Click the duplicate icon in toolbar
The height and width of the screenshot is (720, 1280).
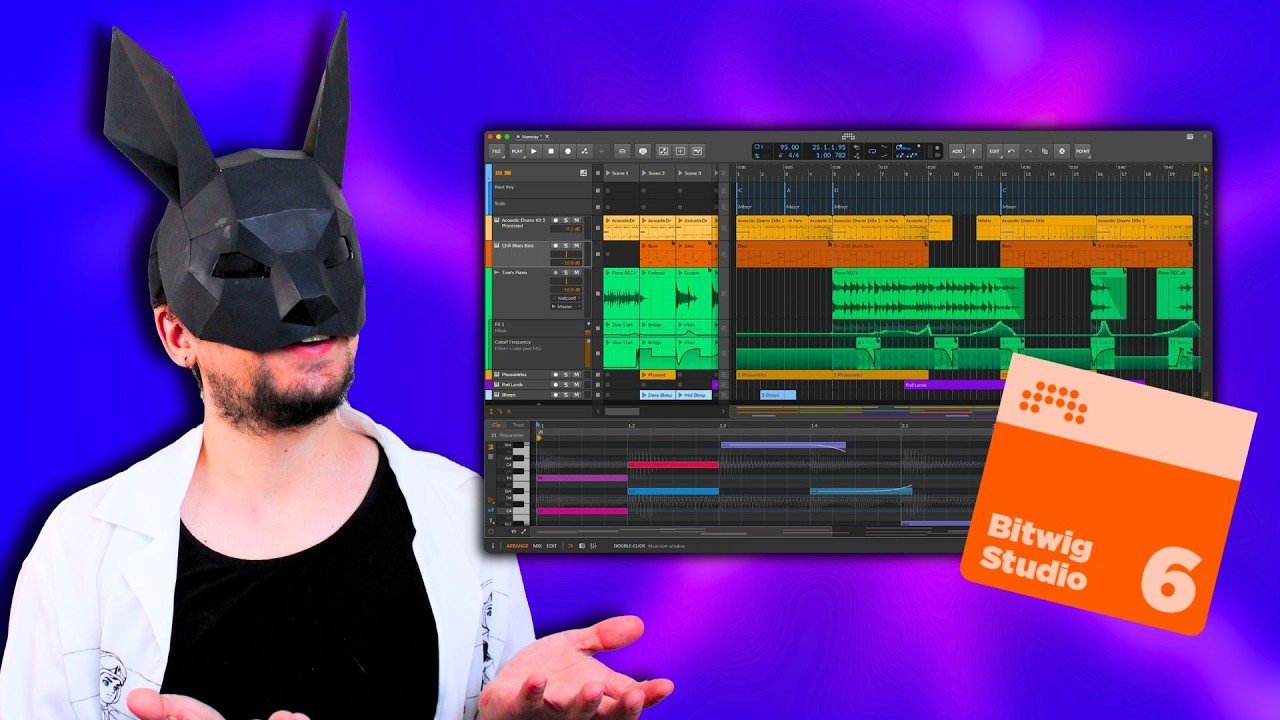1045,151
